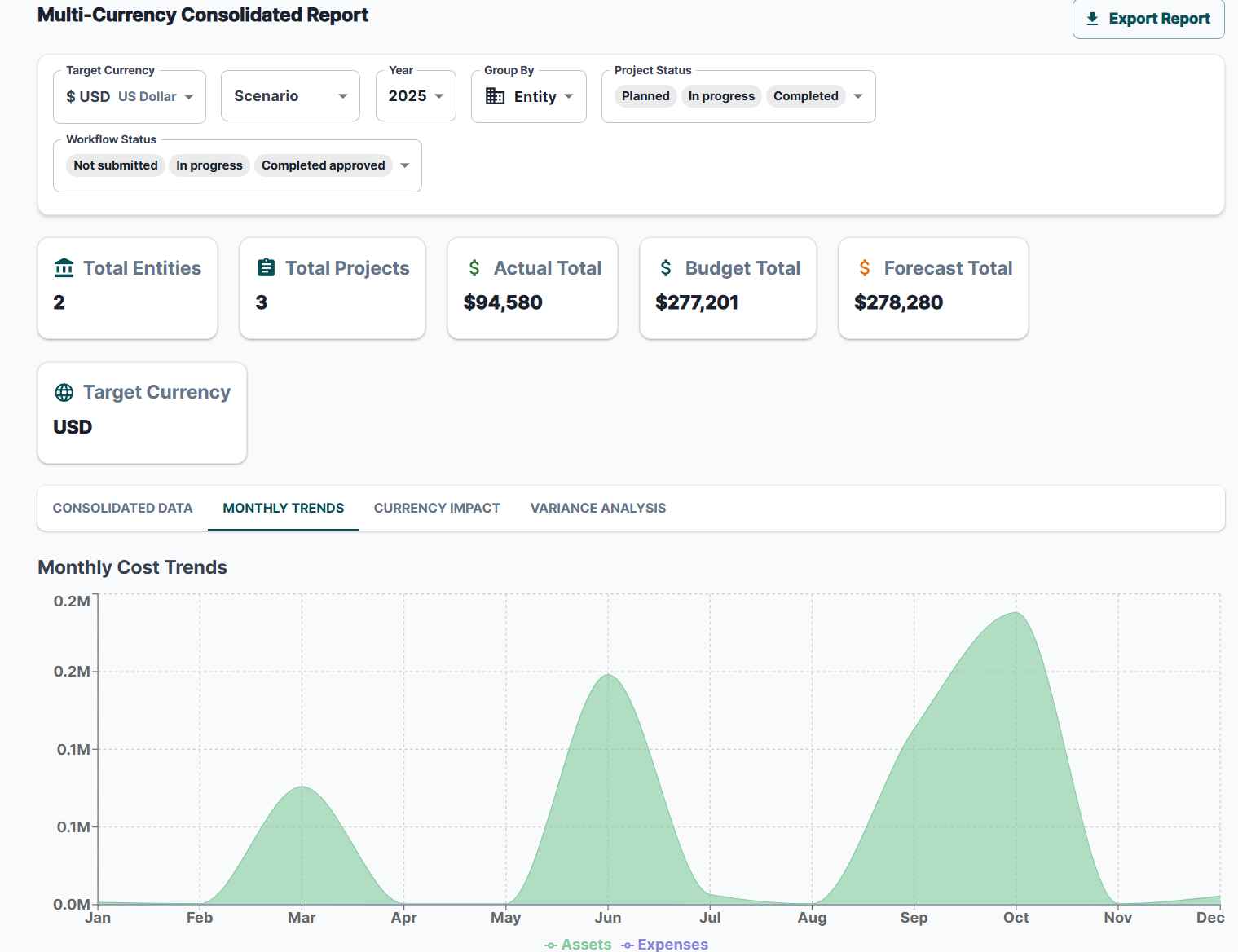Click the orange dollar icon beside Forecast Total
The width and height of the screenshot is (1238, 952).
[864, 267]
